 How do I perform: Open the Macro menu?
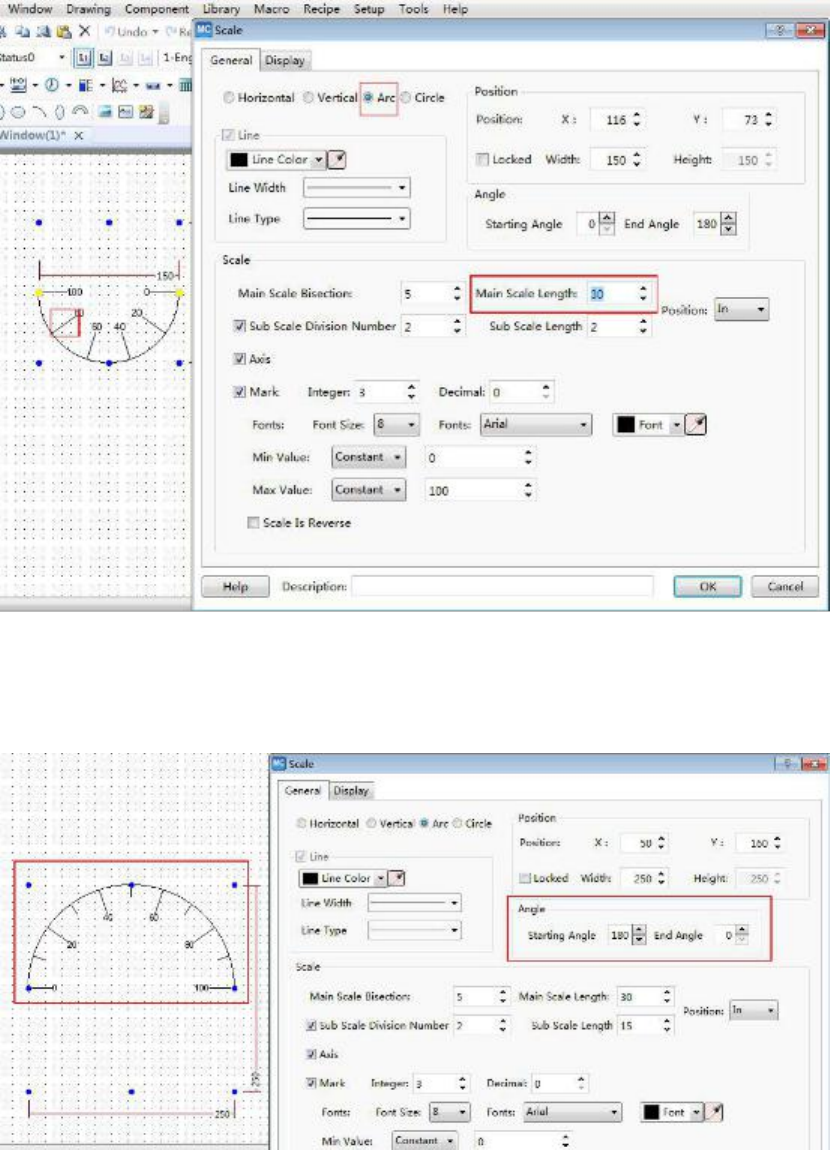[x=271, y=10]
